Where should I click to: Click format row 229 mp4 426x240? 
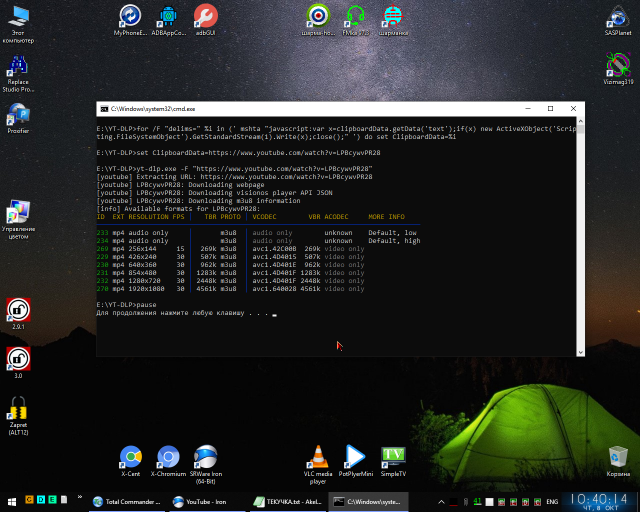[x=231, y=257]
